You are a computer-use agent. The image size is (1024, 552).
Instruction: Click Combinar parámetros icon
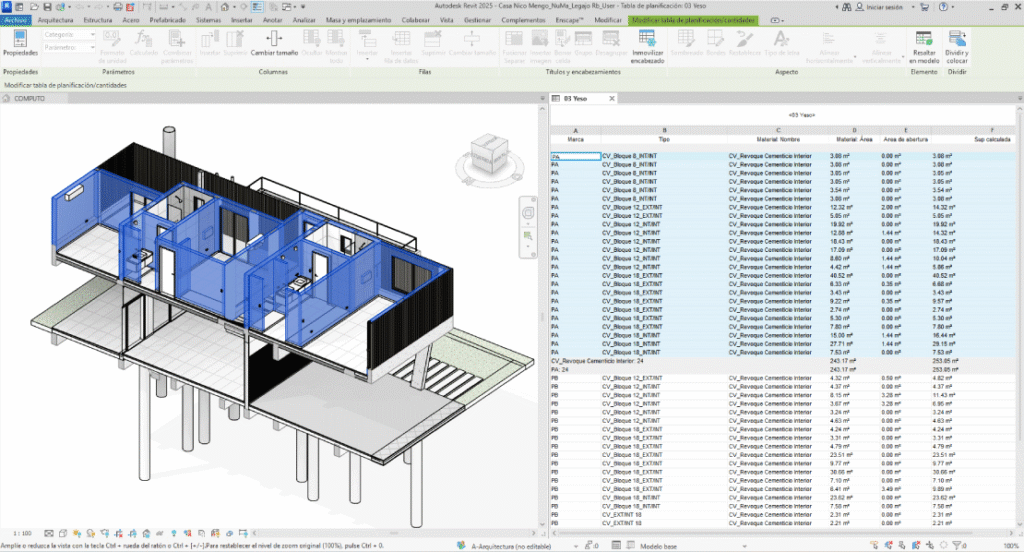[x=177, y=46]
